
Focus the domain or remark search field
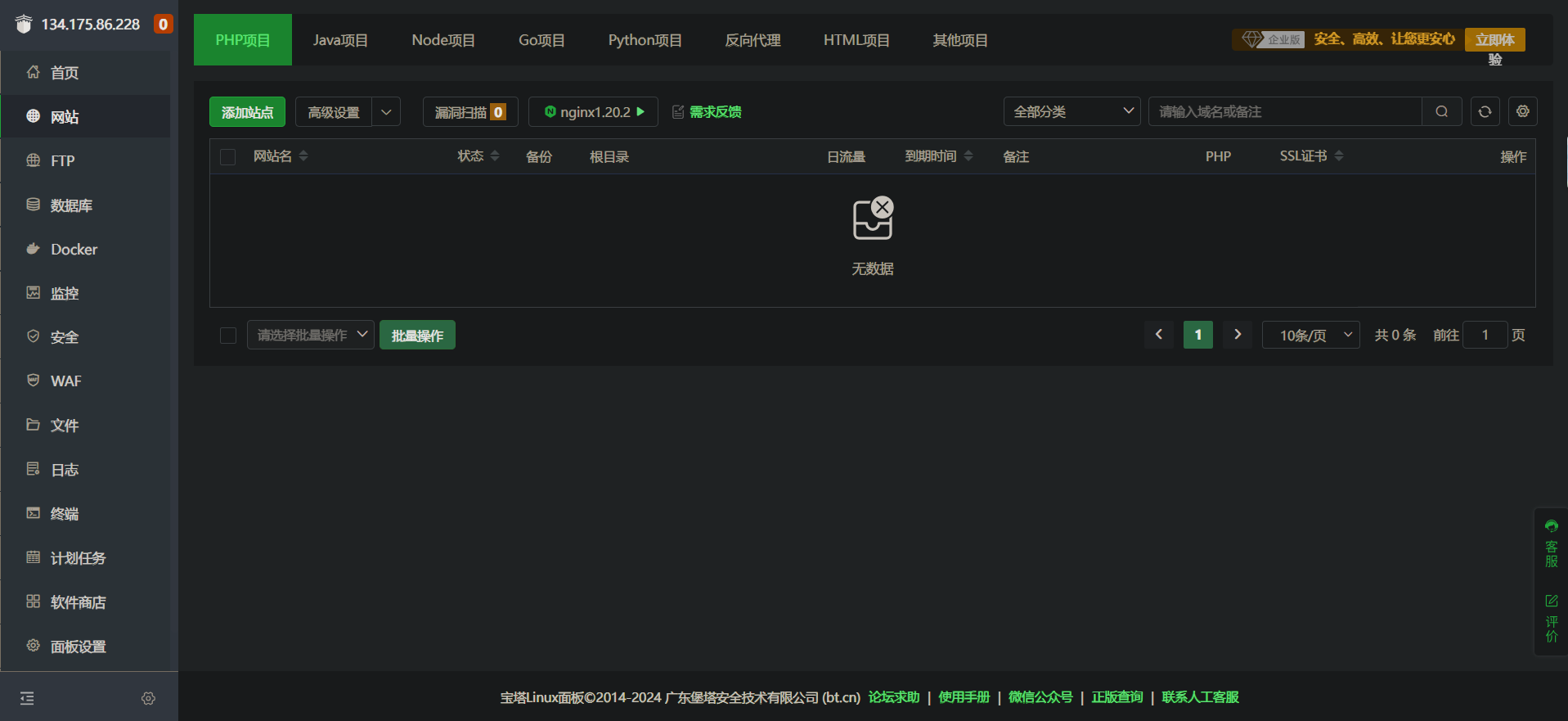[x=1284, y=112]
